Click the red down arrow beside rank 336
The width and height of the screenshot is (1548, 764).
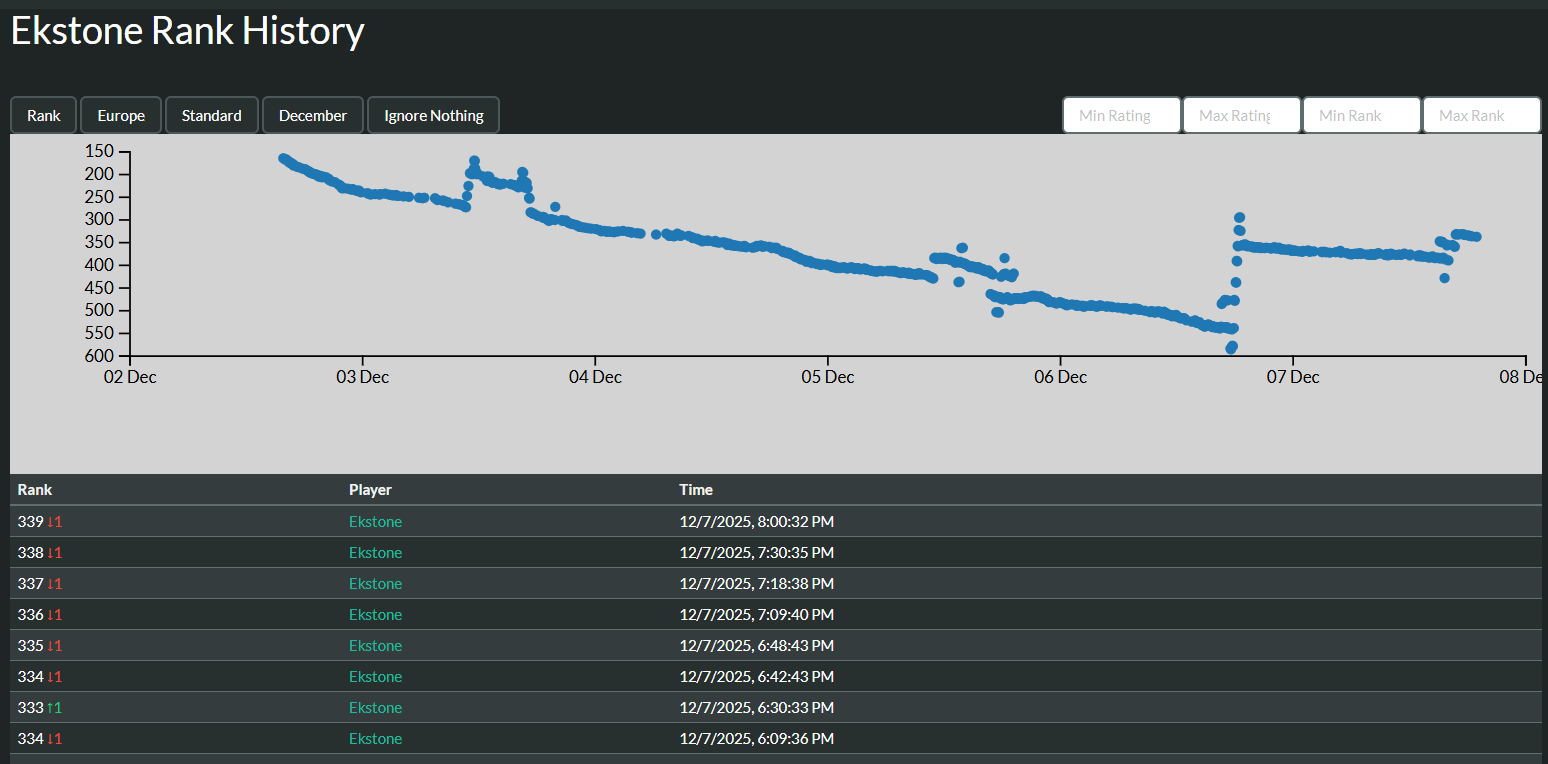click(x=54, y=614)
